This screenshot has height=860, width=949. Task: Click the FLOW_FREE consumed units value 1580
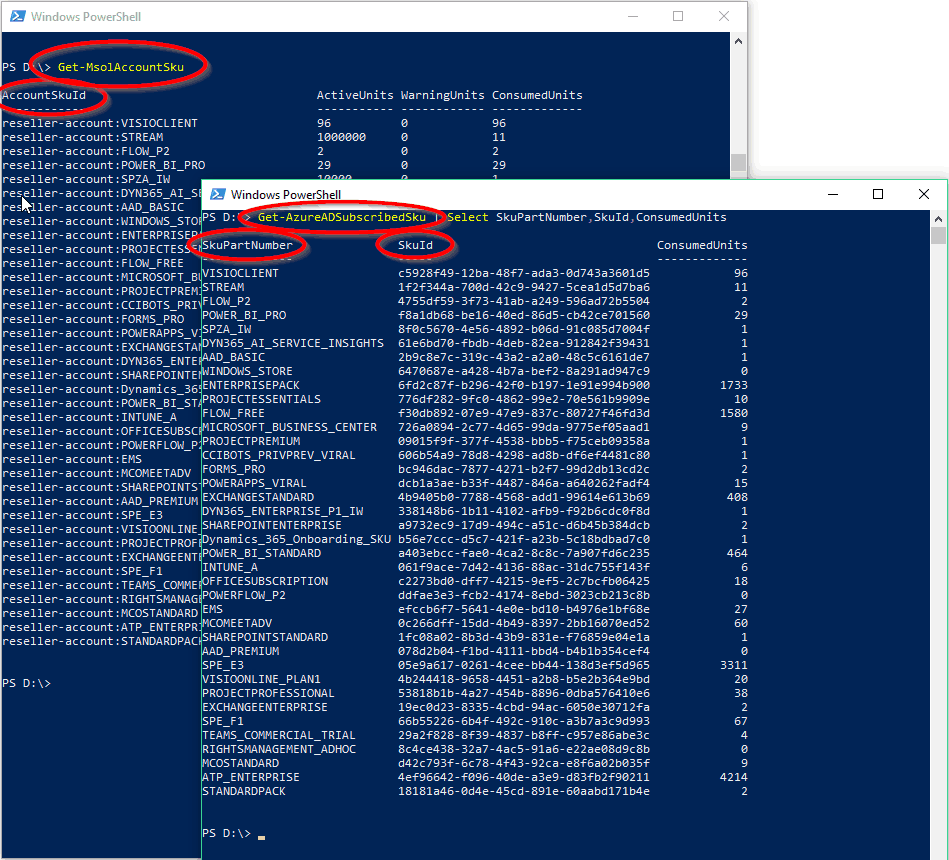point(734,413)
